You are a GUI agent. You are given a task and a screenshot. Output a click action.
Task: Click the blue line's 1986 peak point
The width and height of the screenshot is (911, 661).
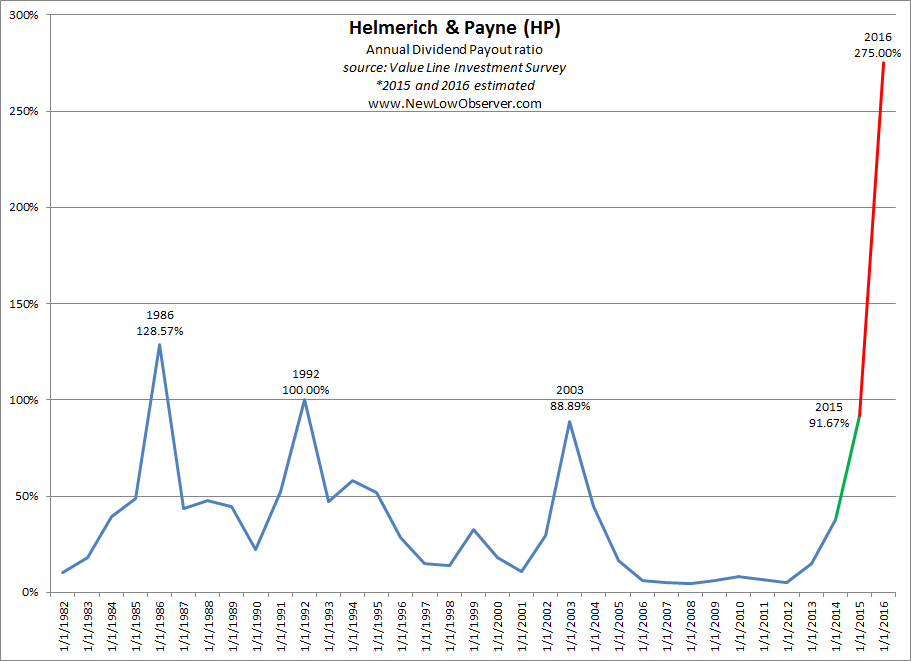pos(160,345)
